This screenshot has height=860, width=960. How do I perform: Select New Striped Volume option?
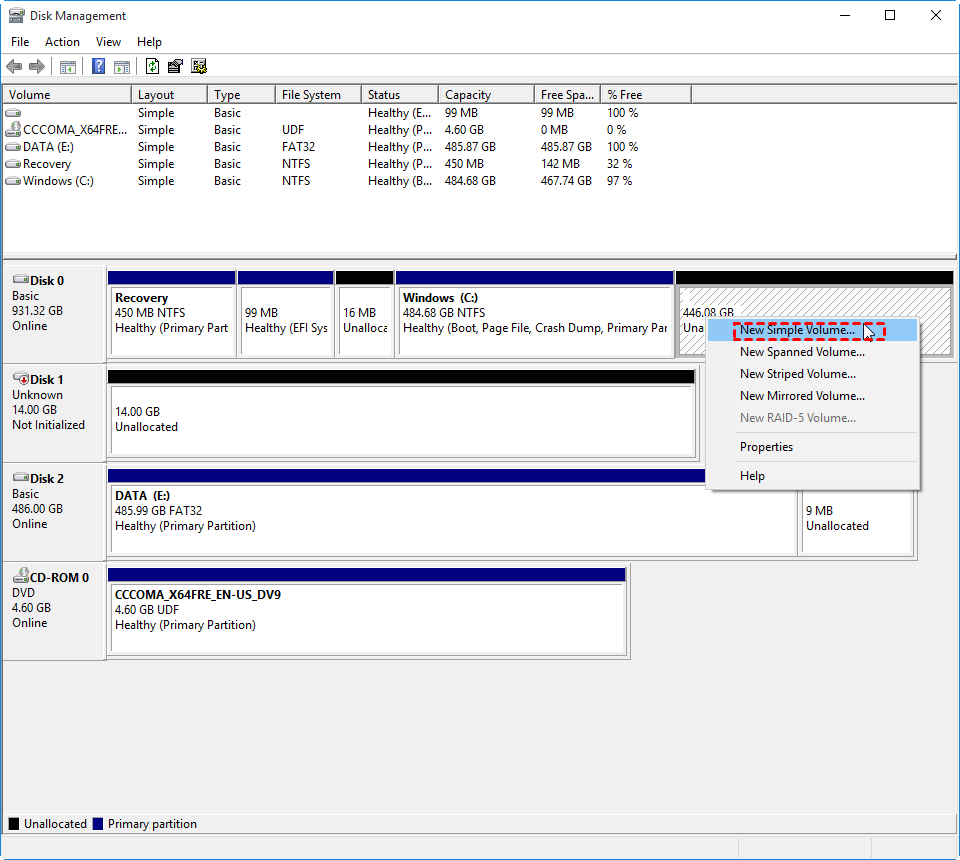[x=797, y=374]
